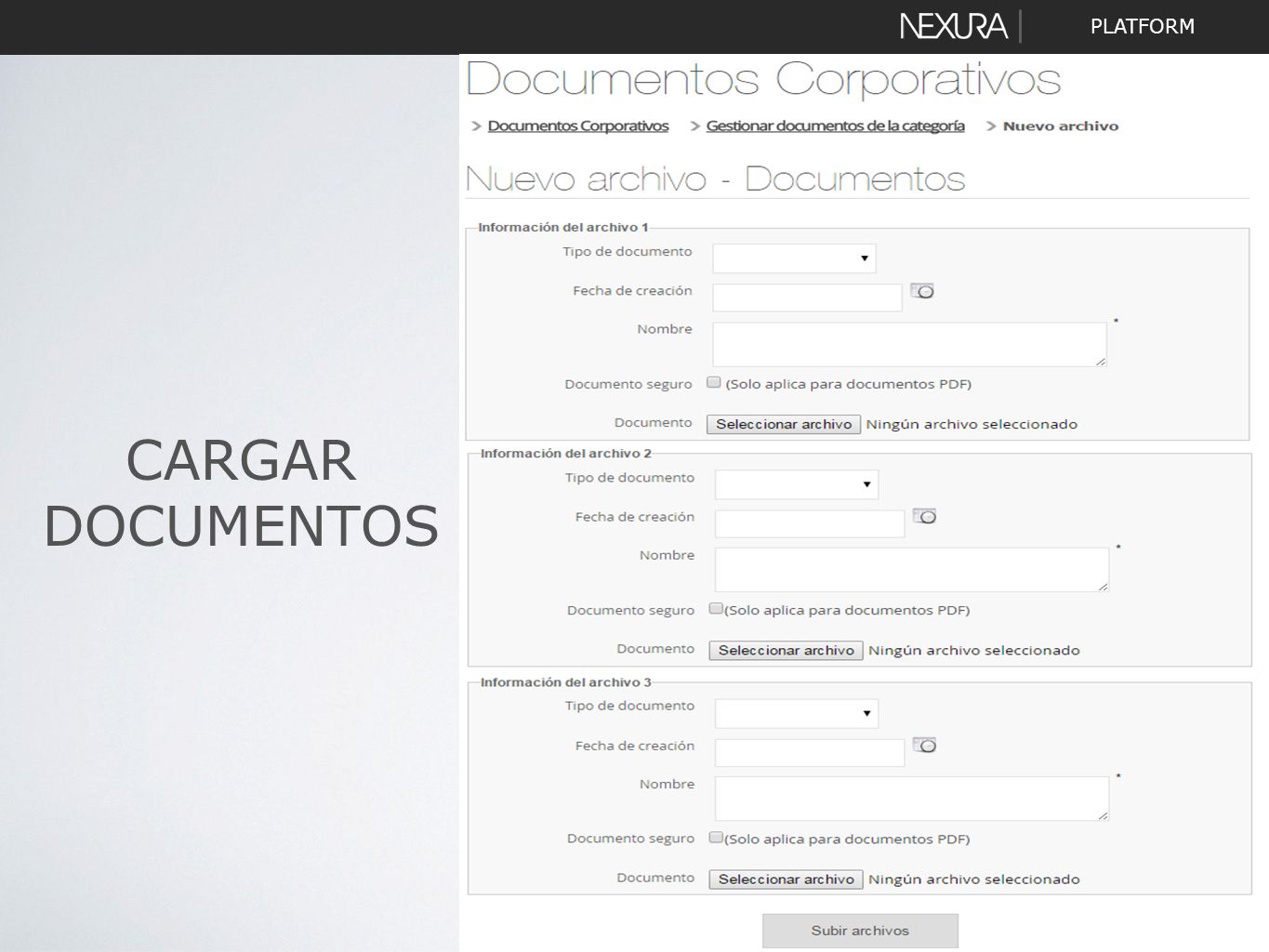Open Gestionar documentos de la categoría breadcrumb
This screenshot has width=1269, height=952.
tap(835, 126)
